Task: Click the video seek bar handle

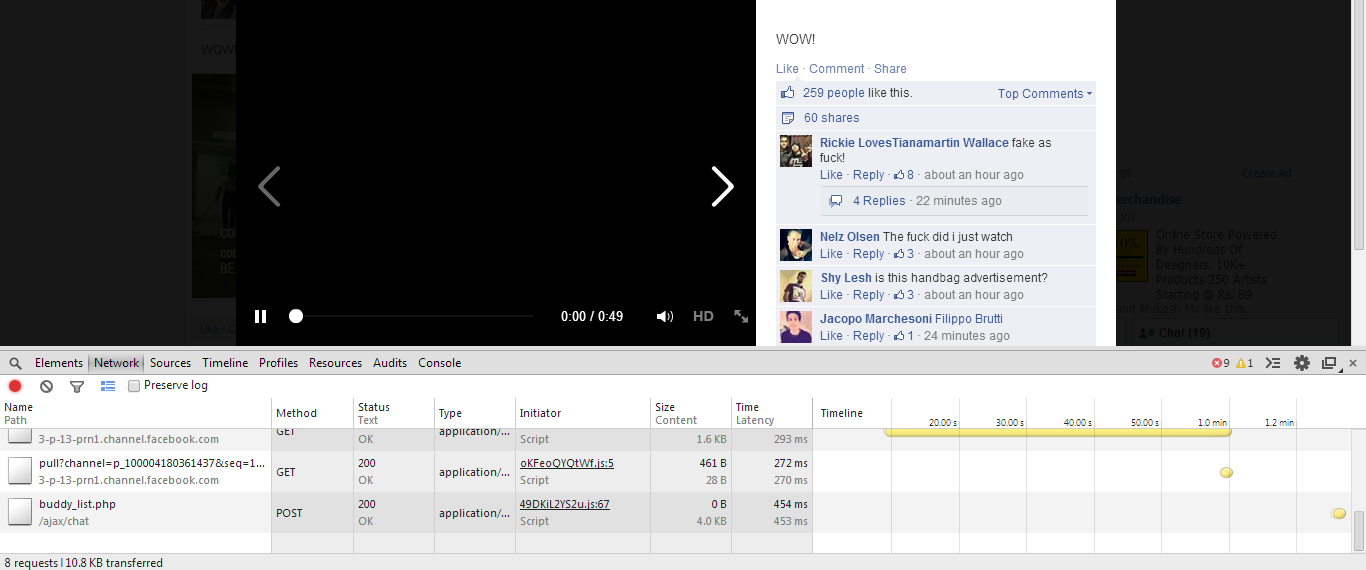Action: pos(295,316)
